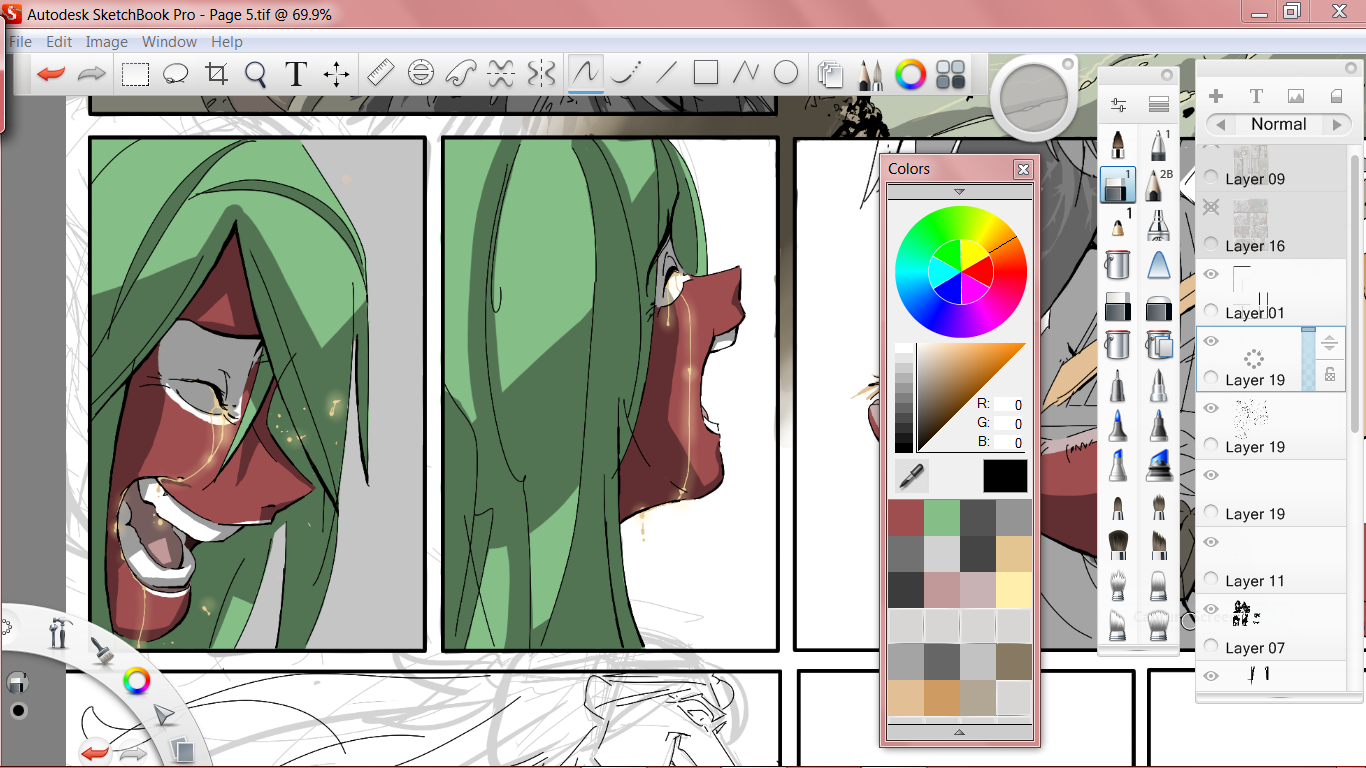Select the 2B pencil brush
This screenshot has height=768, width=1366.
coord(1159,185)
